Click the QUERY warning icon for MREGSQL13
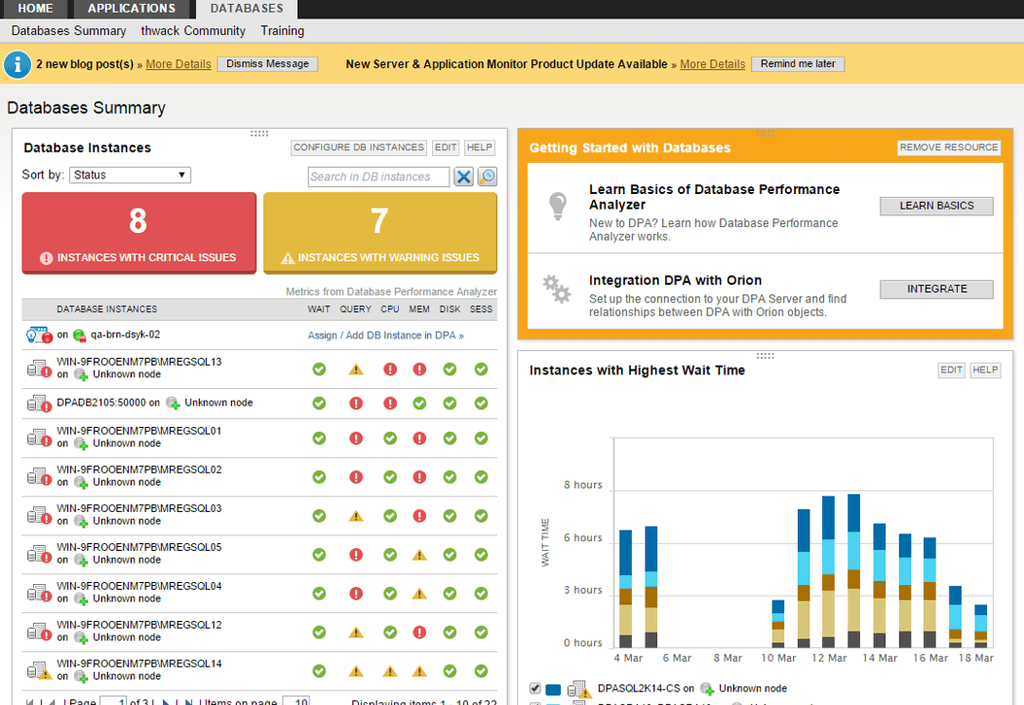Screen dimensions: 1024x705 [x=356, y=369]
